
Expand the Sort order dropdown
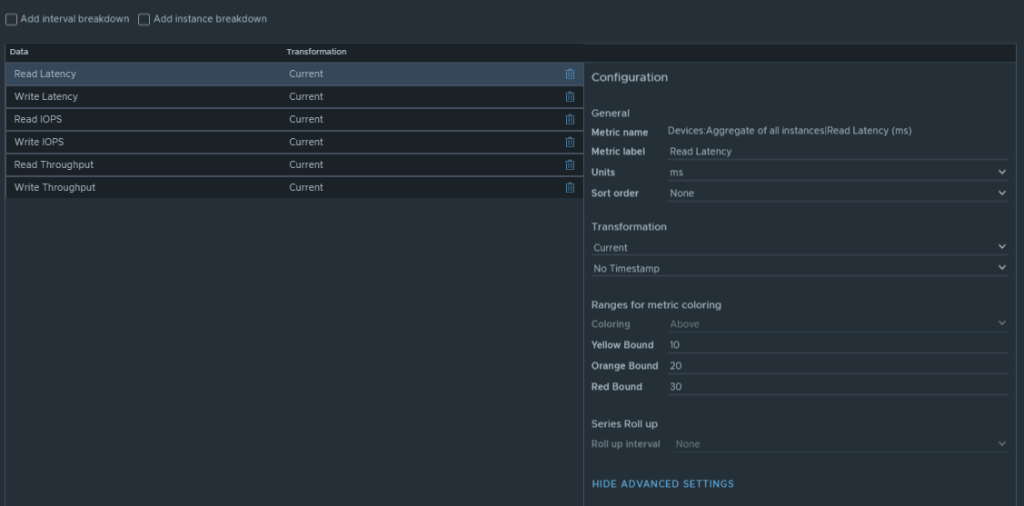click(x=837, y=193)
